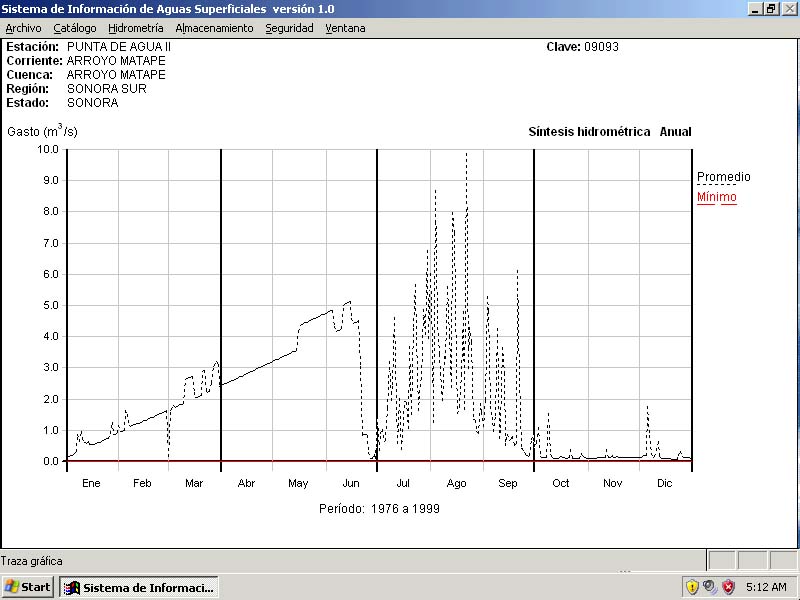The image size is (800, 600).
Task: Select Sistema de Informaci... taskbar button
Action: 138,587
